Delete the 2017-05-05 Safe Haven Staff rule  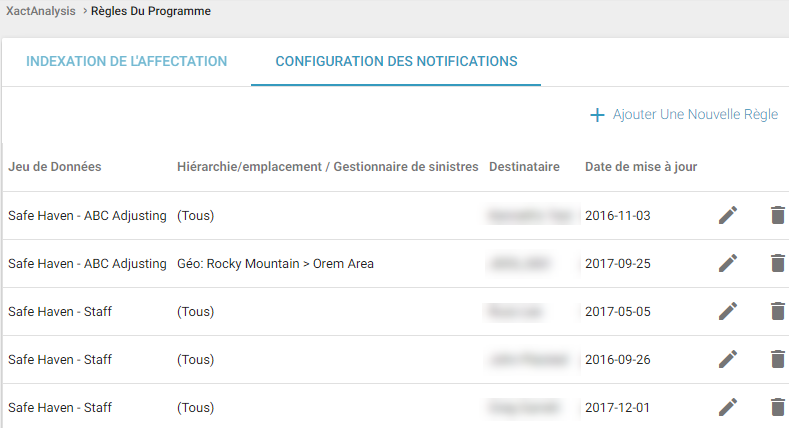(x=777, y=311)
